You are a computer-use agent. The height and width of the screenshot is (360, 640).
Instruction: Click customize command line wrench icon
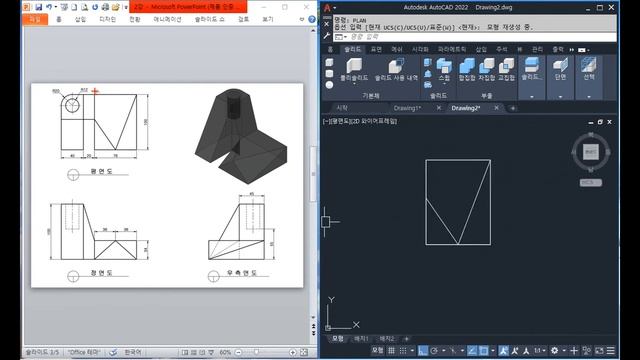click(327, 37)
